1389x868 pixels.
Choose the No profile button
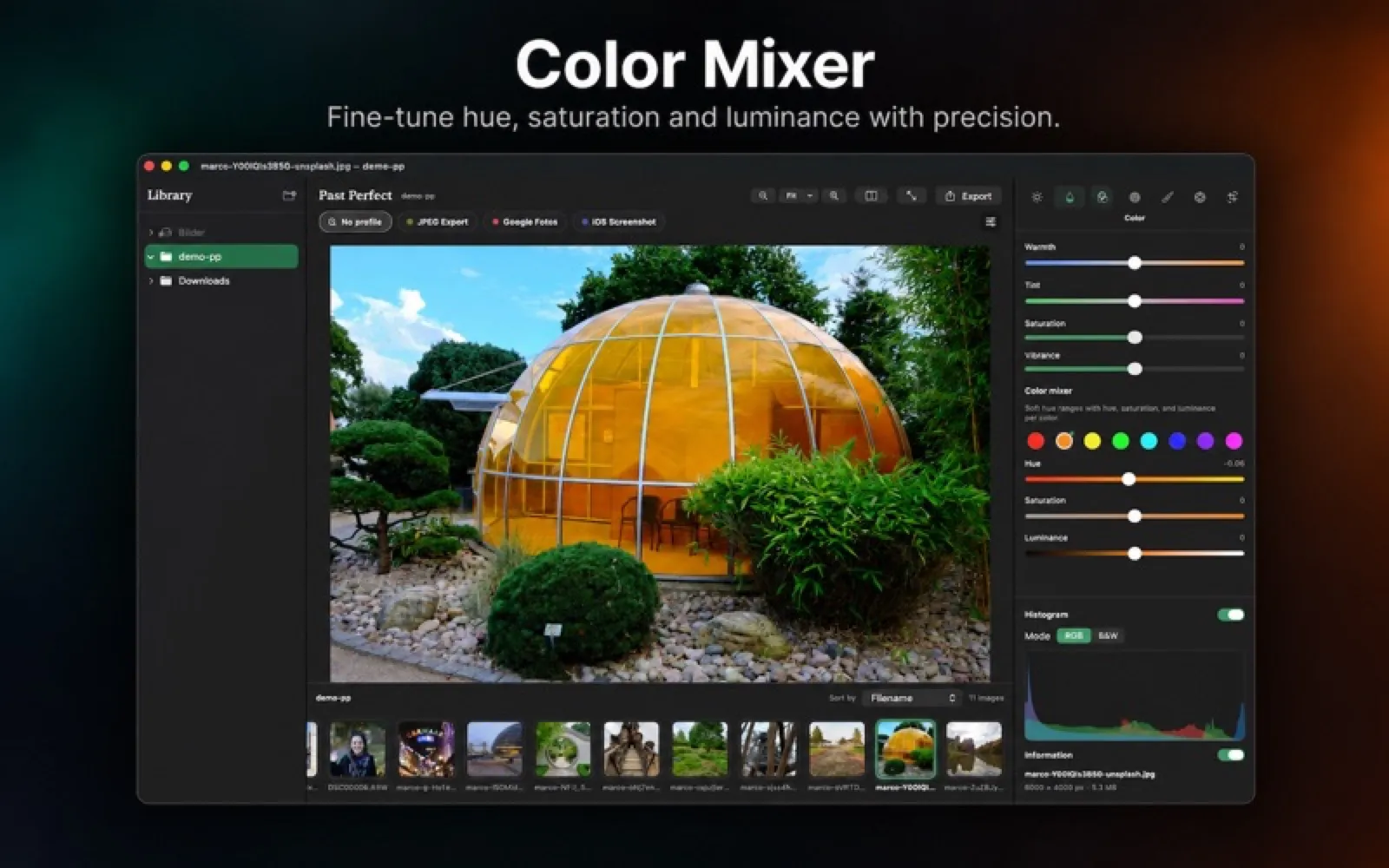pos(356,222)
